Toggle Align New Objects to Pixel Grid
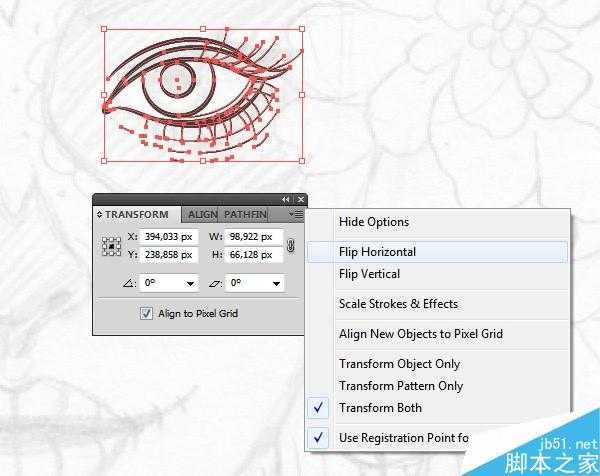This screenshot has width=600, height=476. [x=437, y=334]
